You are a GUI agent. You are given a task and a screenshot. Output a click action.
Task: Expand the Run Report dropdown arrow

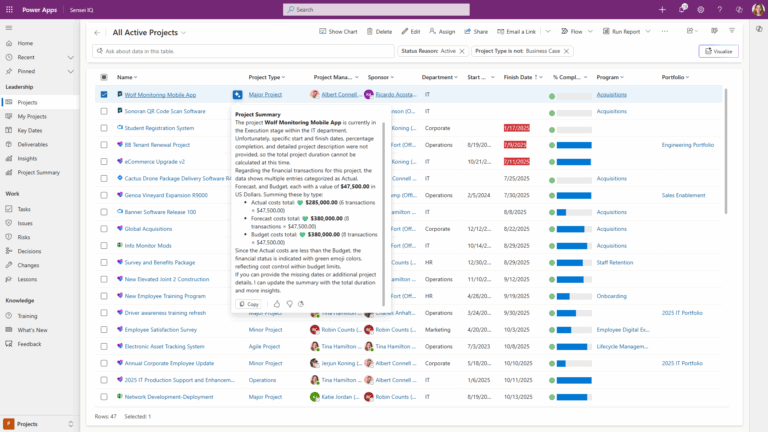[x=648, y=31]
